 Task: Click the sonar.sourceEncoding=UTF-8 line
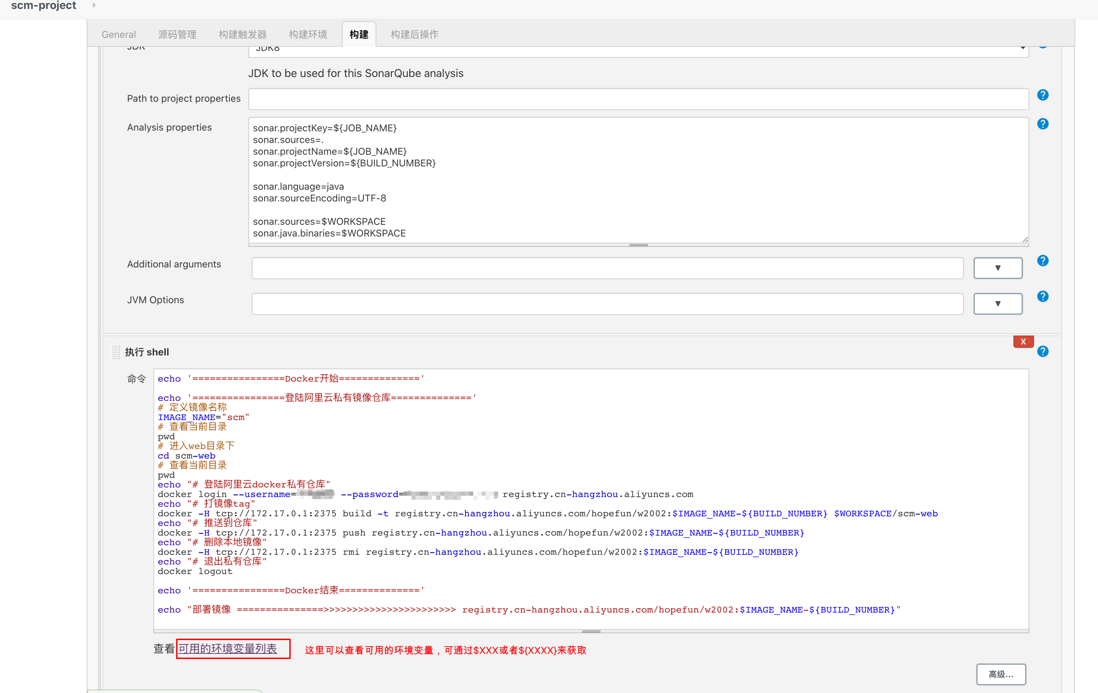point(319,198)
